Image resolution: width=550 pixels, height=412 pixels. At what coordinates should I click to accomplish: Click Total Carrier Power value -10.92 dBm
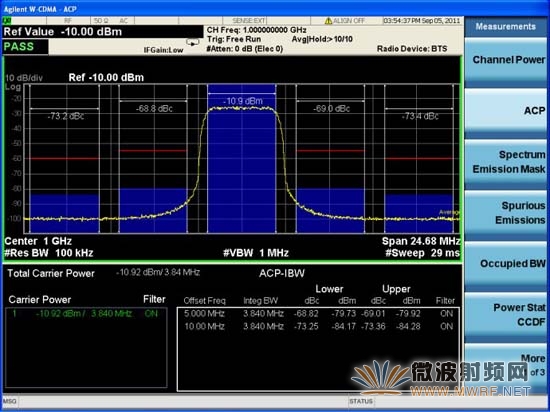(x=158, y=272)
